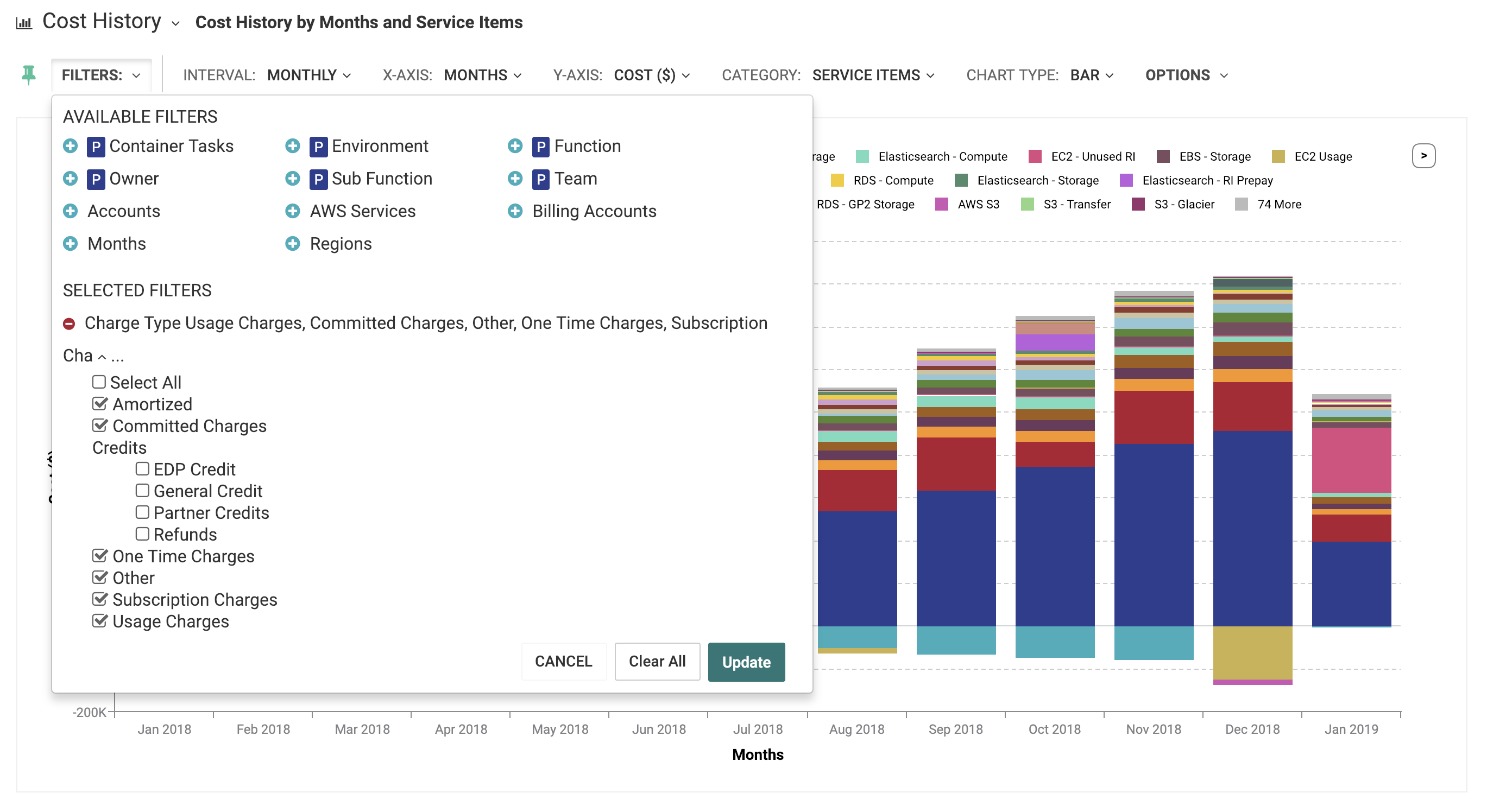This screenshot has height=812, width=1487.
Task: Open the Filters menu tab
Action: (x=101, y=75)
